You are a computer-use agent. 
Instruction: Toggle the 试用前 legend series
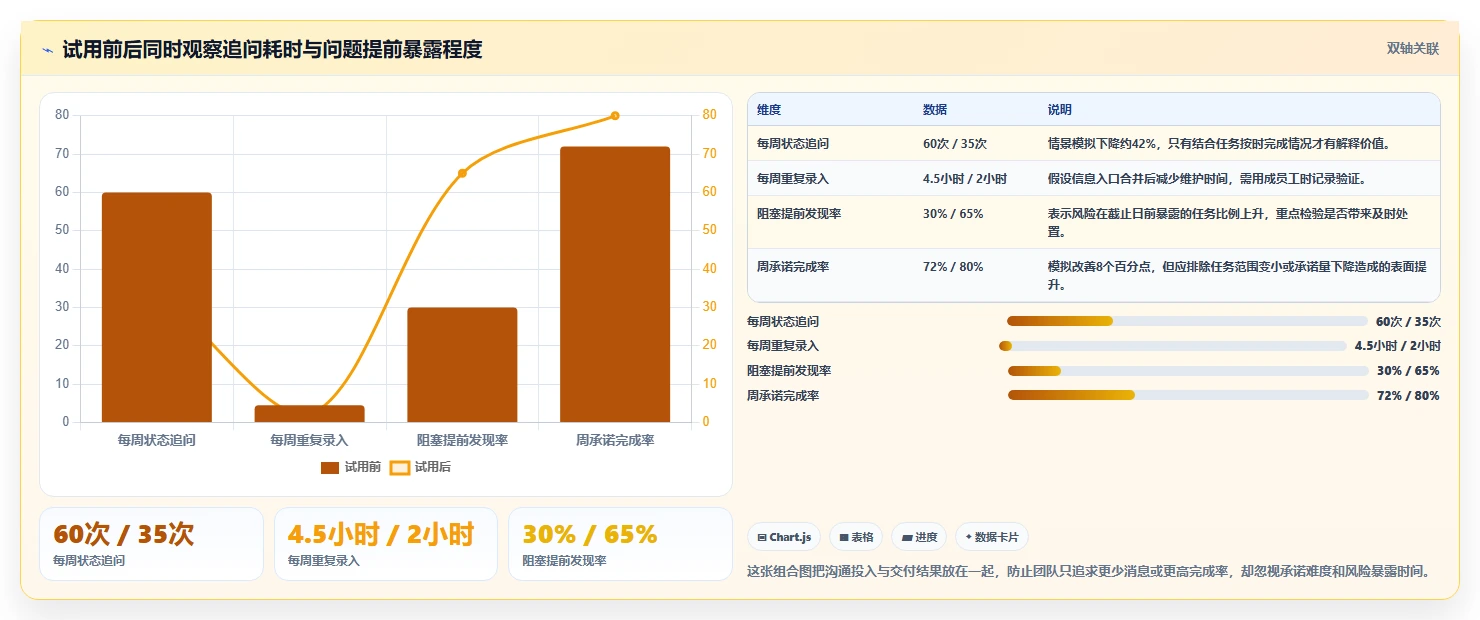tap(351, 467)
